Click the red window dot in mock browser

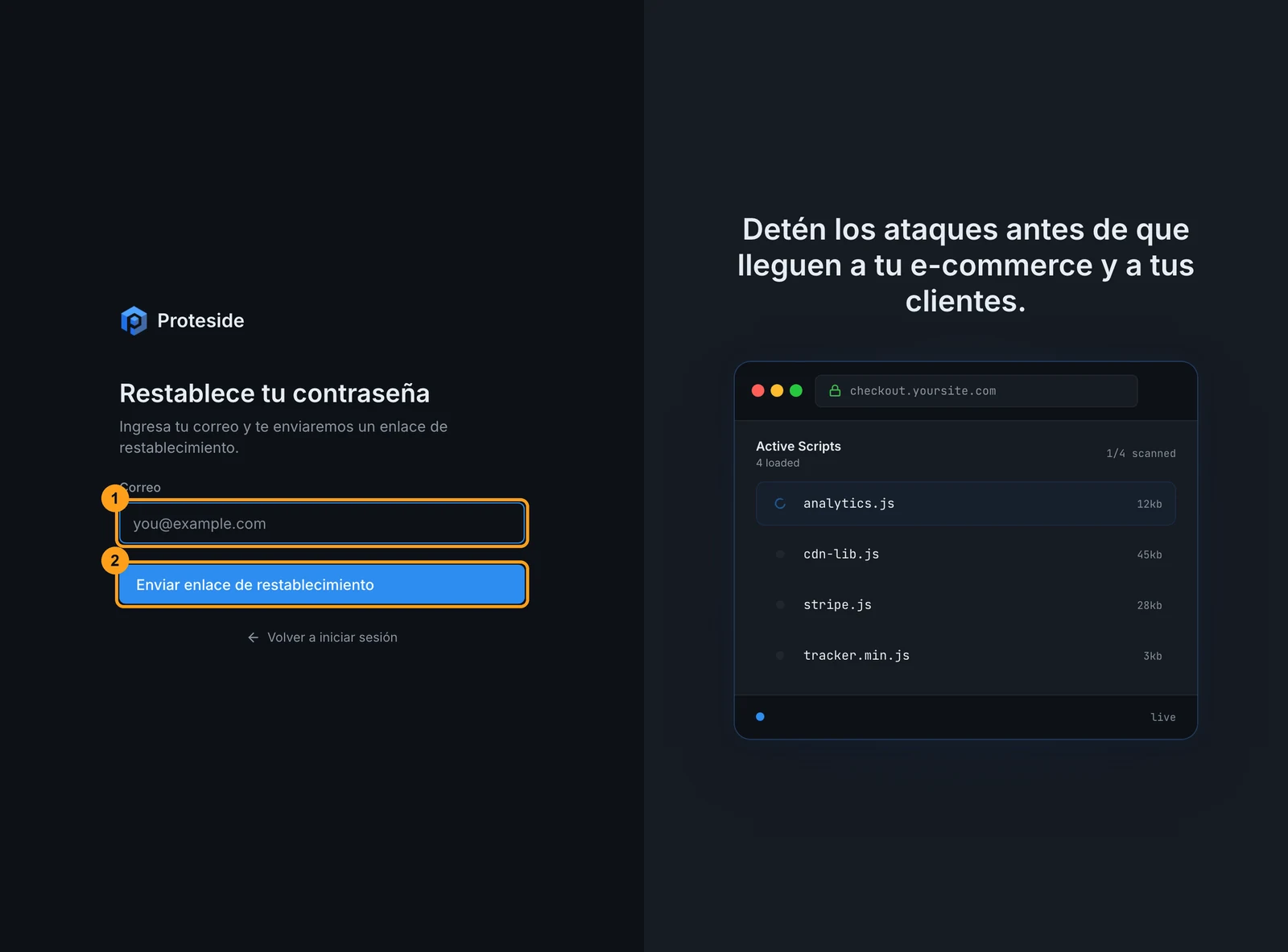(x=758, y=390)
